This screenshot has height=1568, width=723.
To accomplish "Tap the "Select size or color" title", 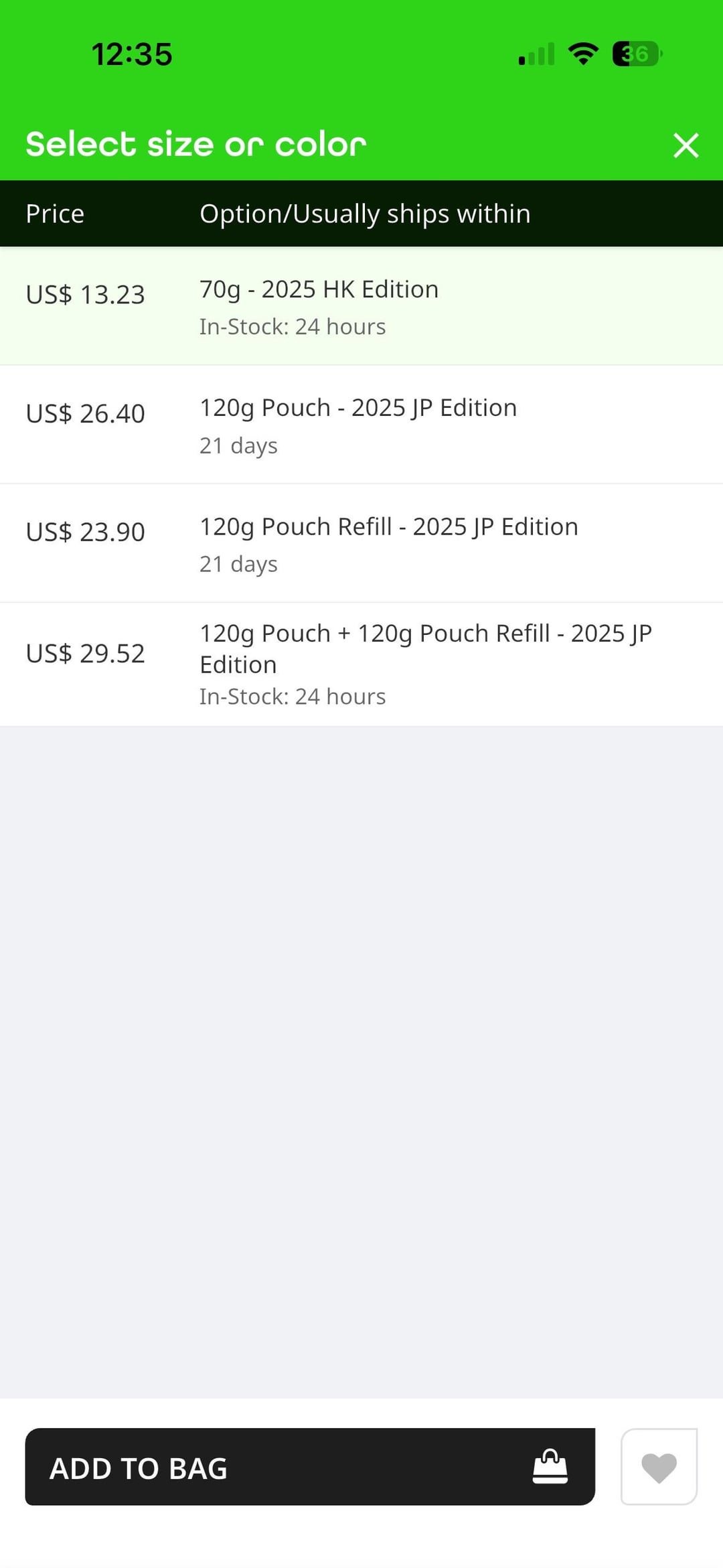I will (196, 145).
